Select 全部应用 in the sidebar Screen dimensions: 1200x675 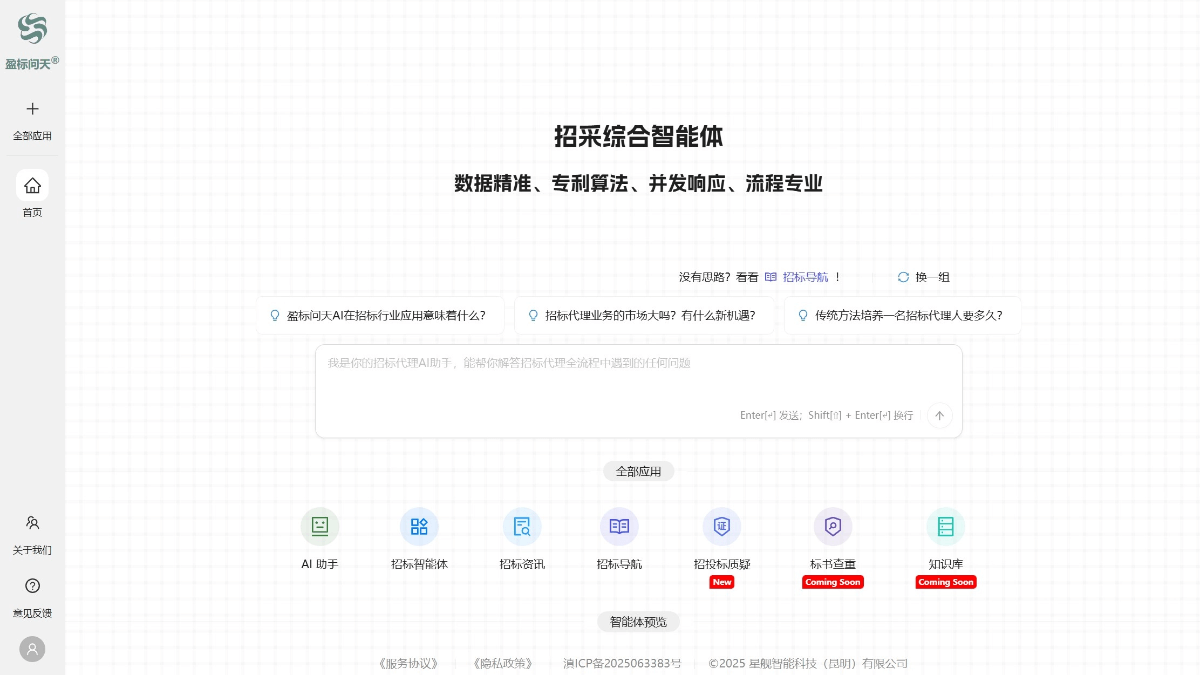[x=32, y=120]
